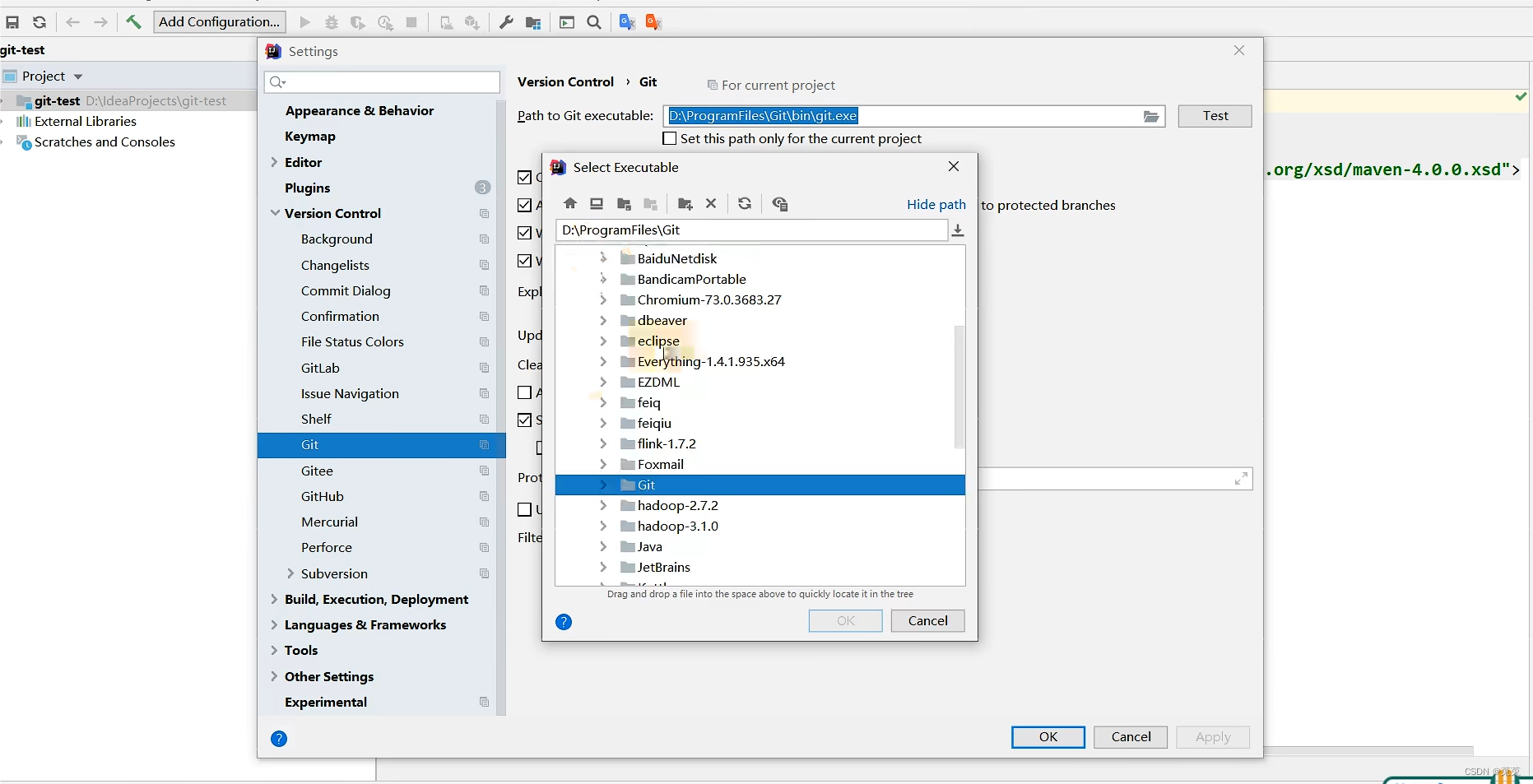Viewport: 1533px width, 784px height.
Task: Click the New Folder icon in file chooser
Action: pyautogui.click(x=685, y=203)
